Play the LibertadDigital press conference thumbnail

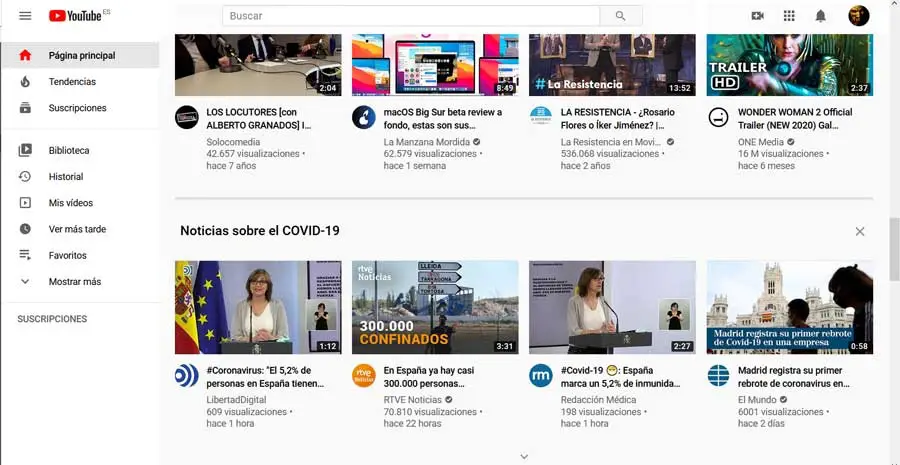point(258,307)
